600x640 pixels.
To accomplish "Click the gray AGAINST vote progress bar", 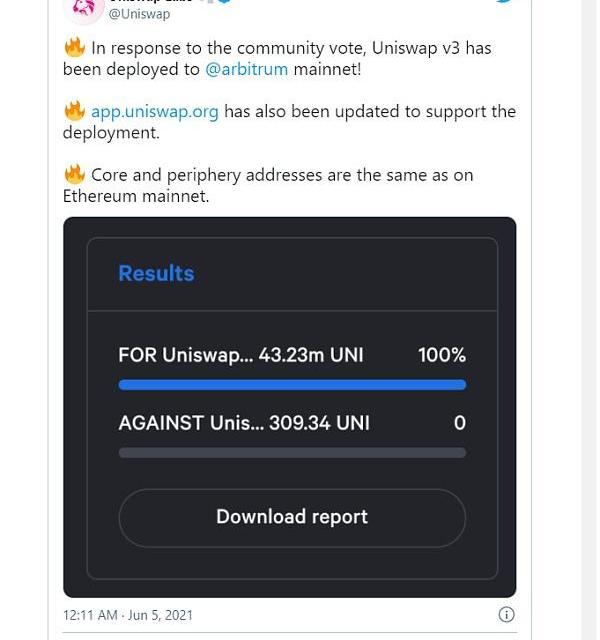I will tap(292, 453).
